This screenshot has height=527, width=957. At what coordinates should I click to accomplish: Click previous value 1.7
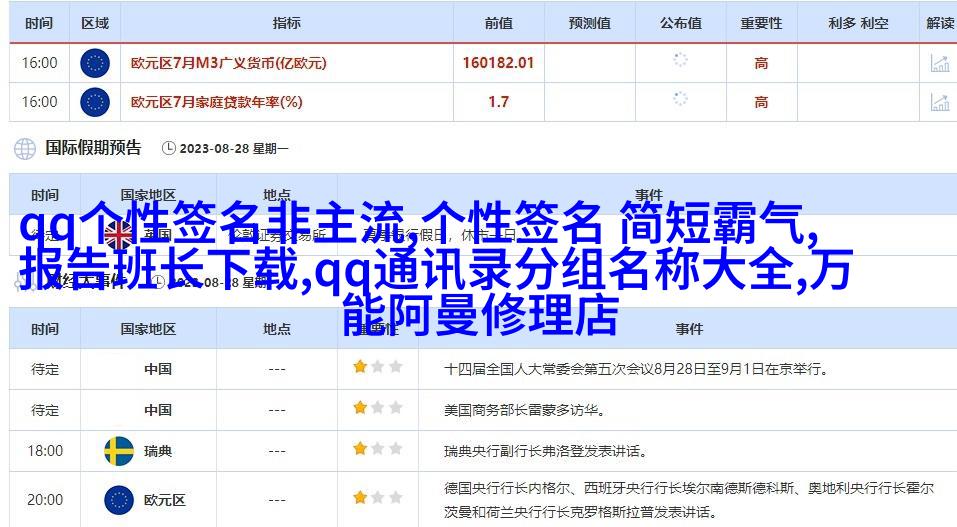pyautogui.click(x=498, y=102)
